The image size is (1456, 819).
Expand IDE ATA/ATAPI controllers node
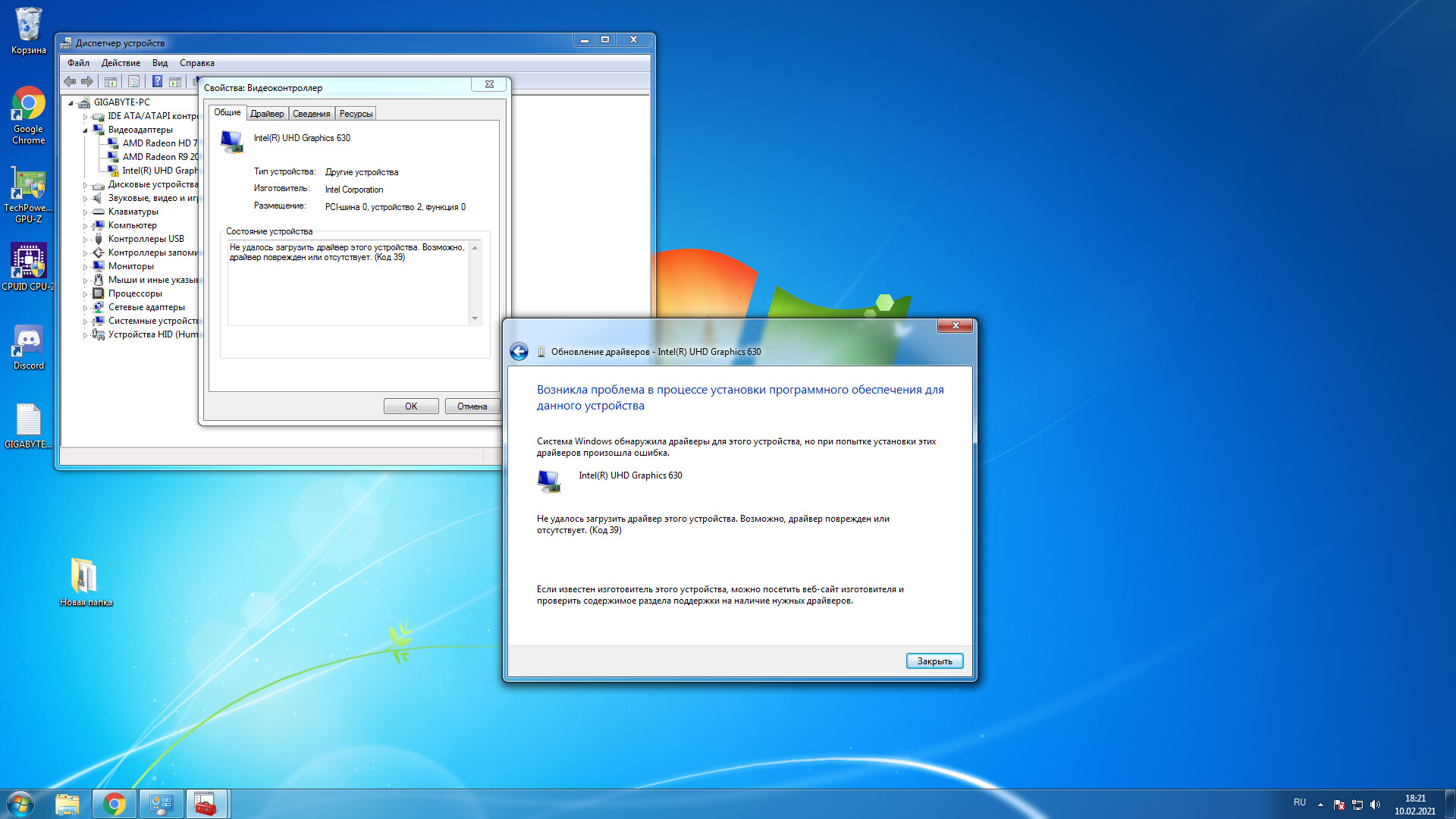pos(85,117)
